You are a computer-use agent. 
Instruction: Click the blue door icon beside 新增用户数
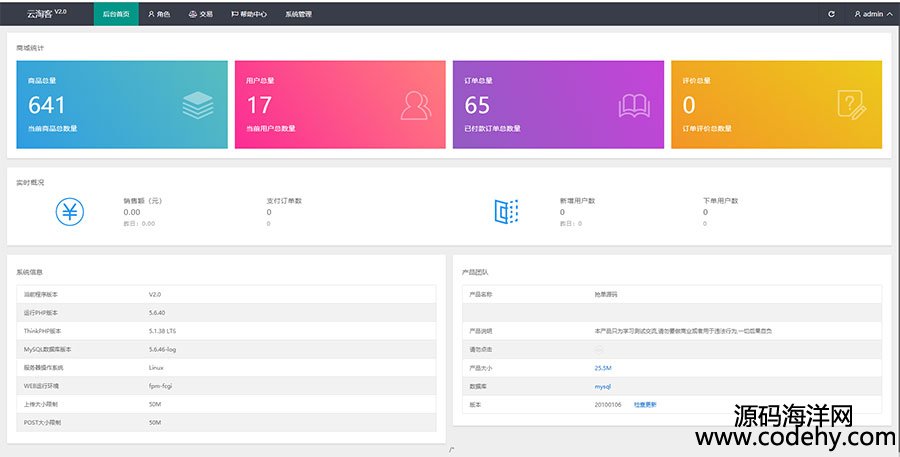(x=507, y=212)
